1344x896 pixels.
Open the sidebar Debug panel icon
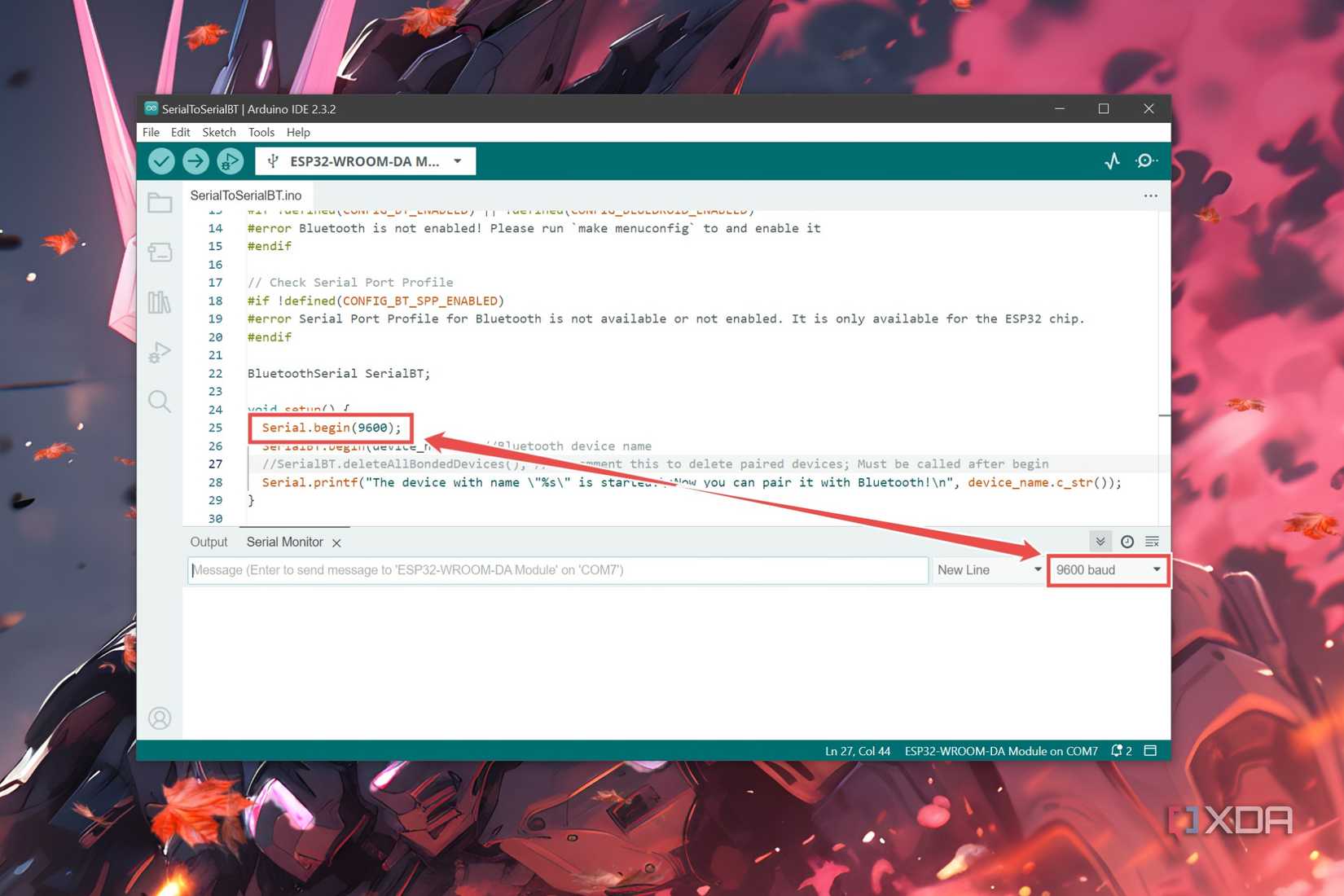click(x=160, y=352)
